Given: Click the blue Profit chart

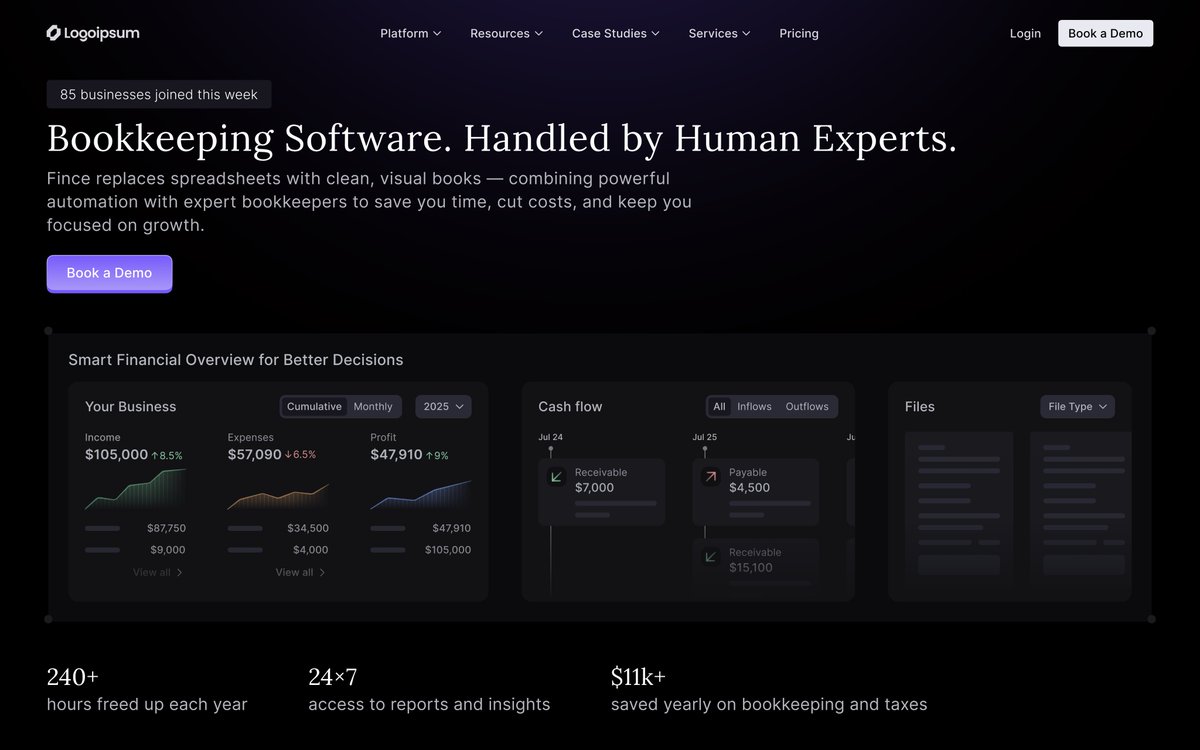Looking at the screenshot, I should [420, 495].
